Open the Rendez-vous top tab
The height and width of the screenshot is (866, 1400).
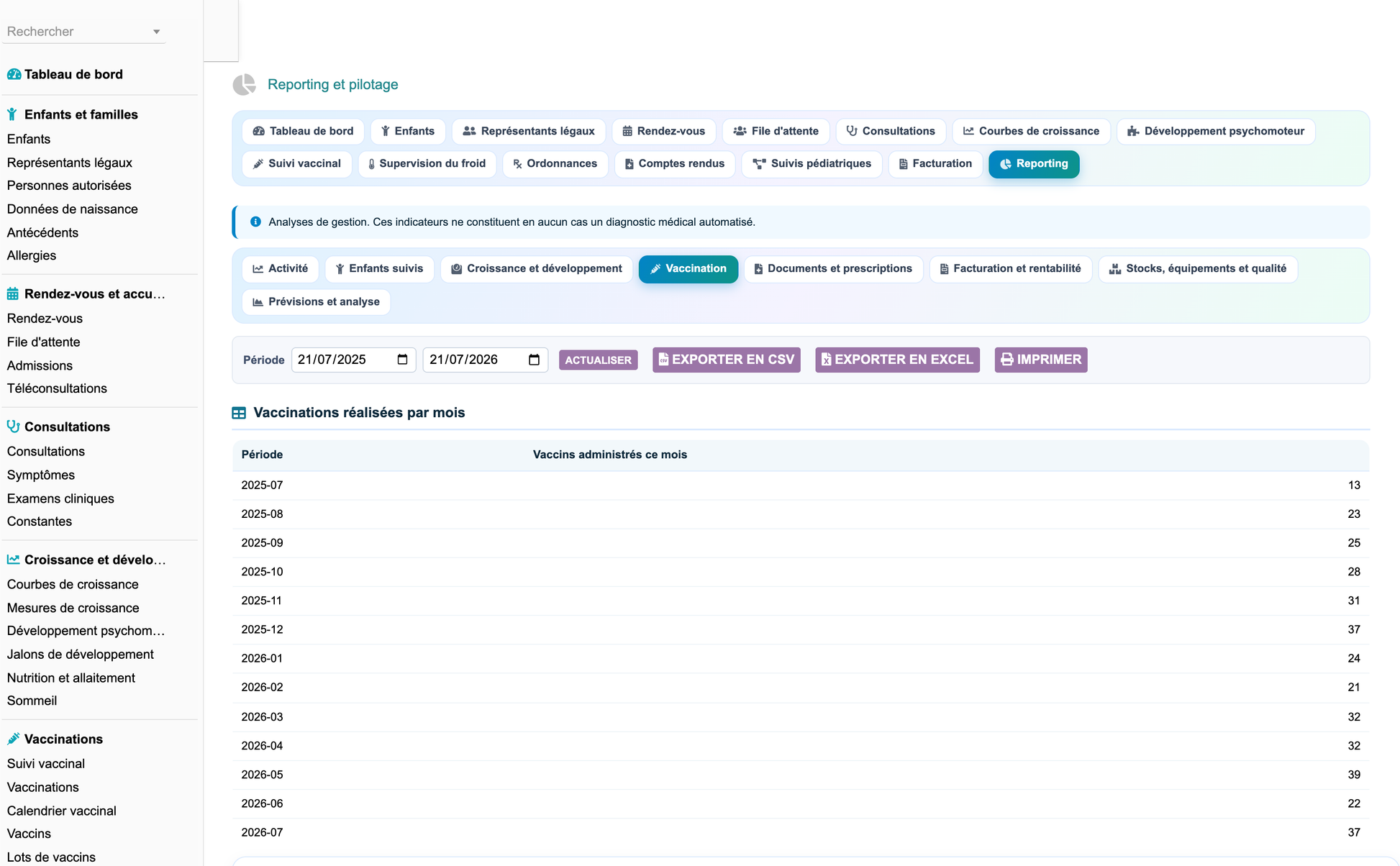(x=663, y=131)
